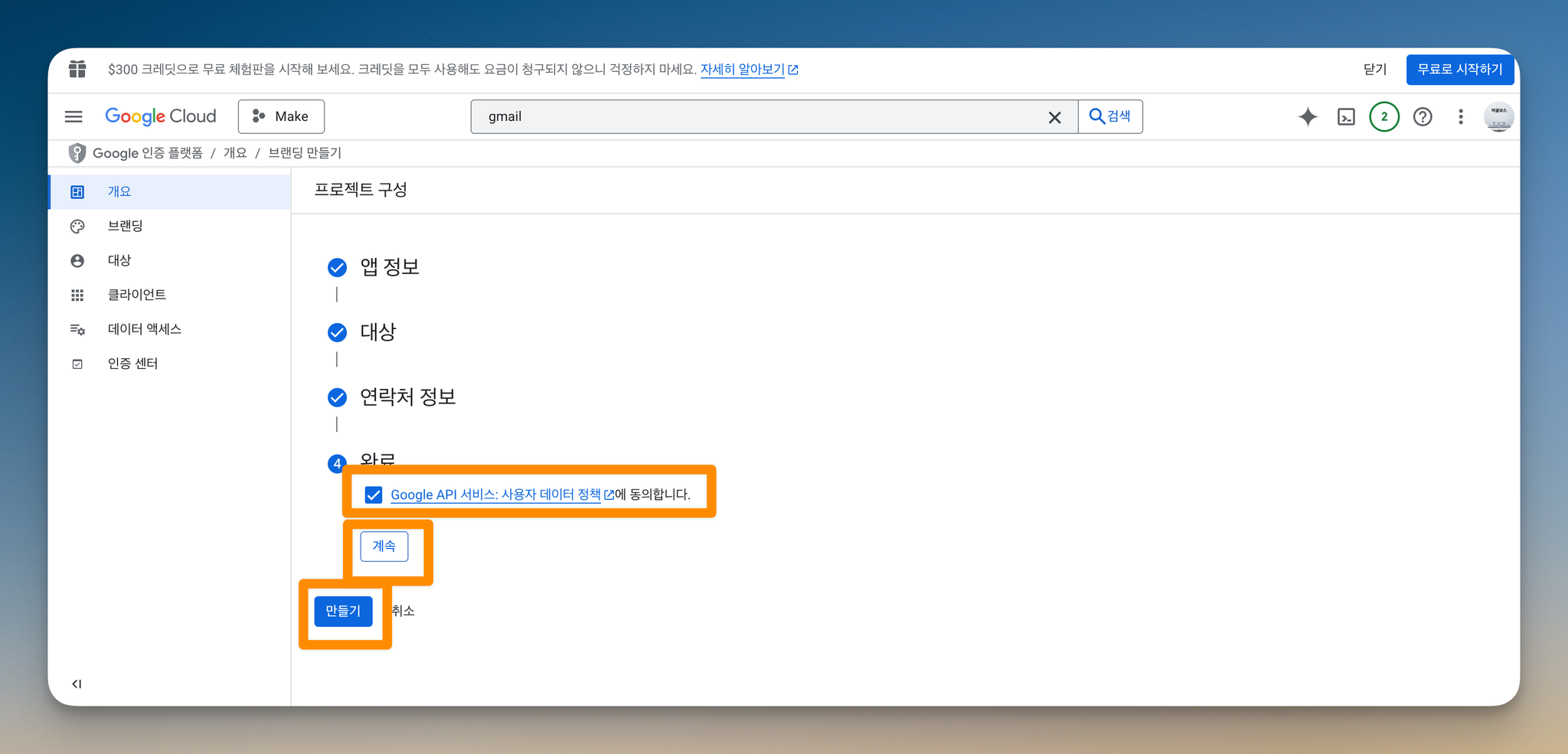
Task: Click 브랜딩 만들기 breadcrumb text
Action: [x=305, y=153]
